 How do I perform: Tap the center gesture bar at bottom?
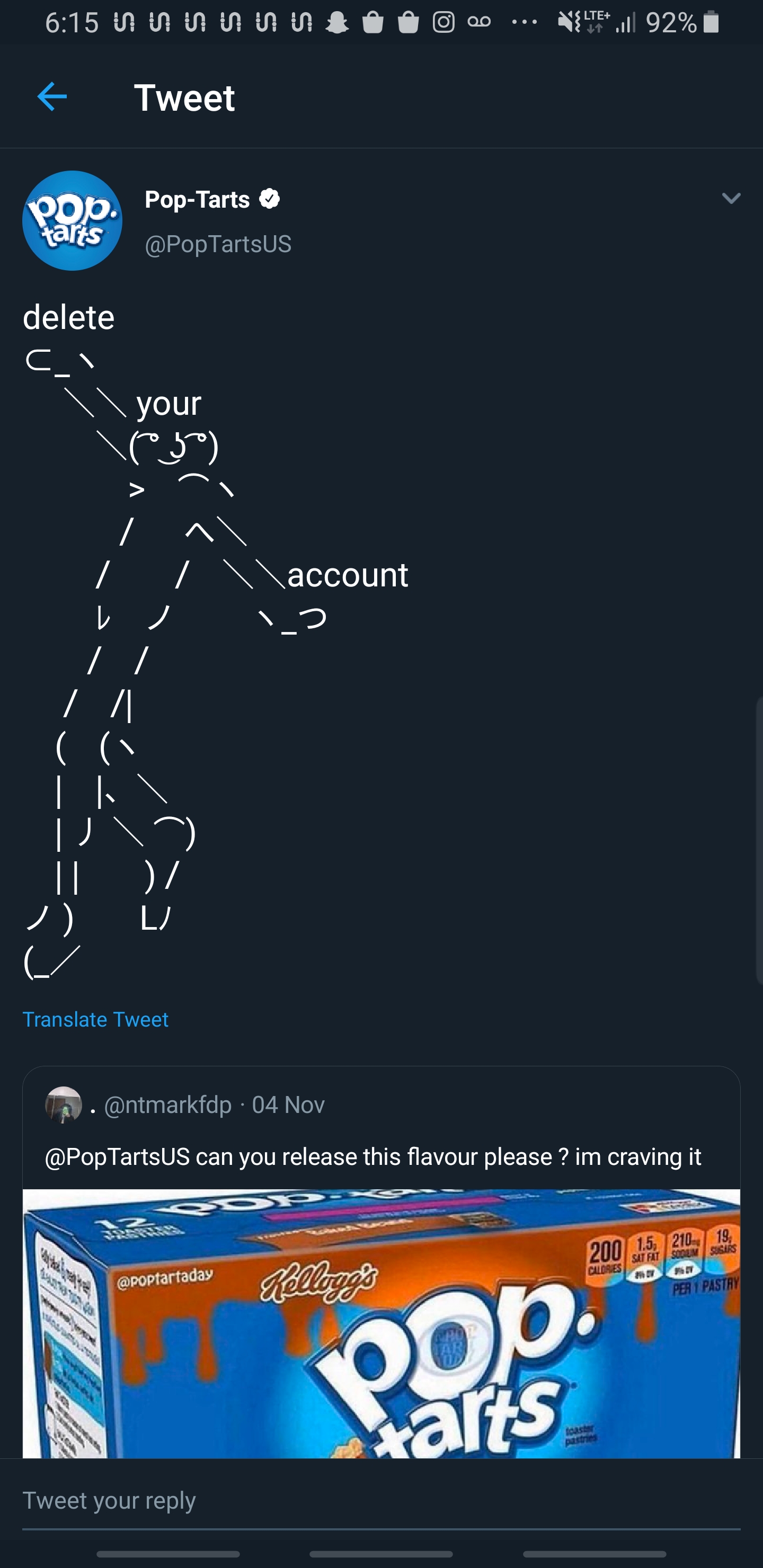point(381,1554)
